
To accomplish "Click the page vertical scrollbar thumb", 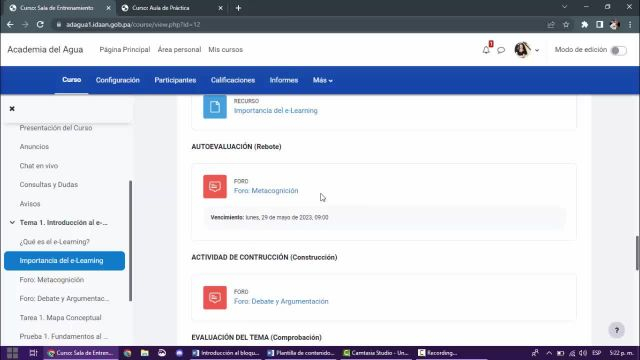I will (x=638, y=253).
